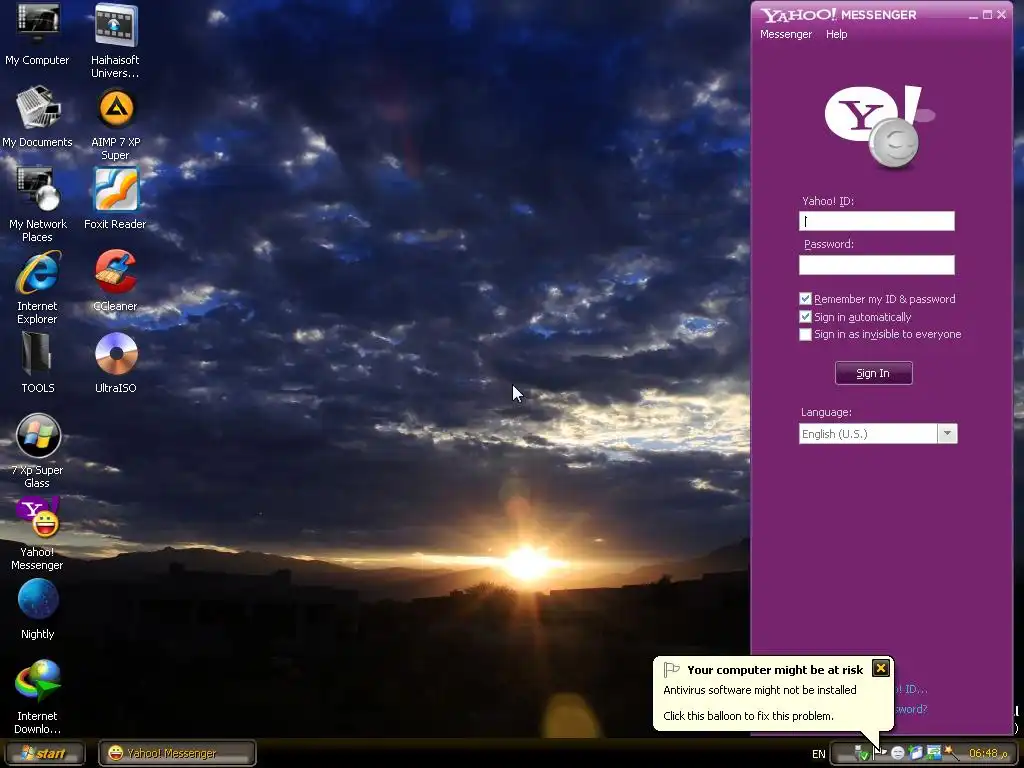
Task: Maximize the Yahoo! Messenger window
Action: coord(987,14)
